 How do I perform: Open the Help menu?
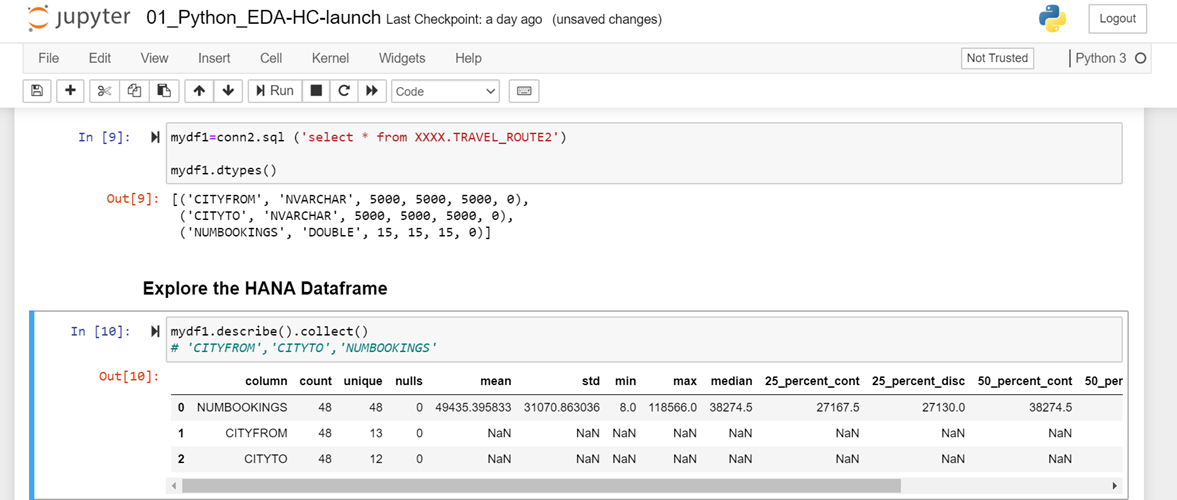(x=468, y=58)
